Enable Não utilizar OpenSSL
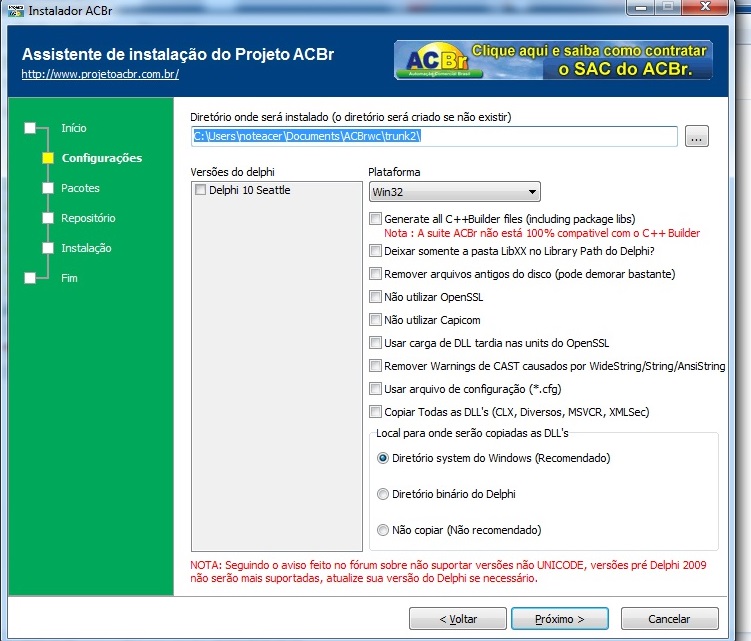This screenshot has height=641, width=751. 375,297
